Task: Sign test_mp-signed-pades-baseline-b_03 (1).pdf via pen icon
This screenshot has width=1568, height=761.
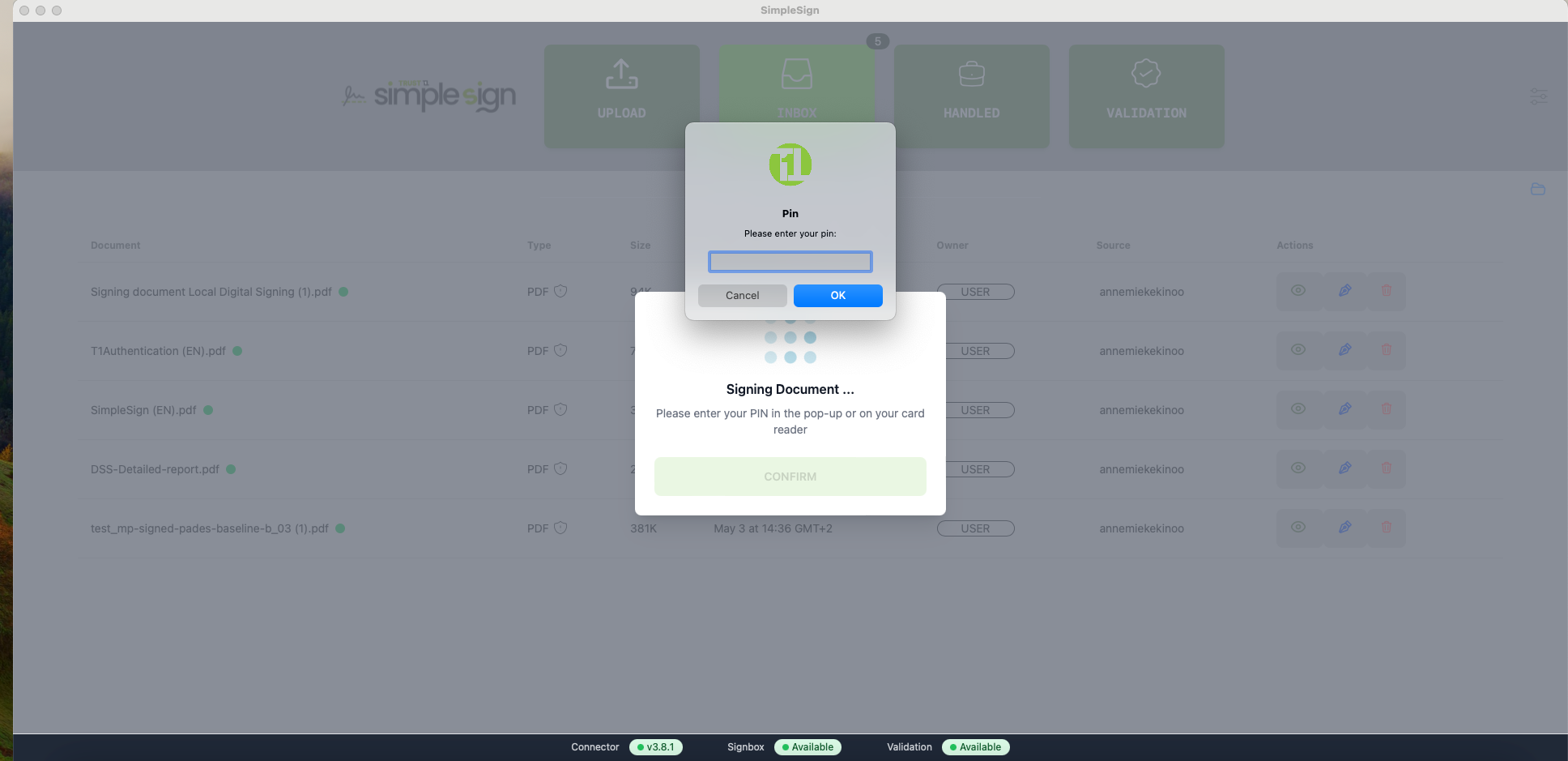Action: click(x=1344, y=528)
